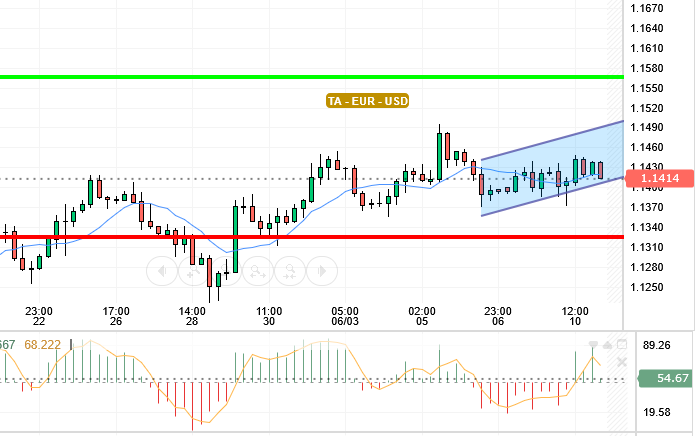Image resolution: width=696 pixels, height=436 pixels.
Task: Click the 1.1580 price axis label
Action: [x=647, y=68]
